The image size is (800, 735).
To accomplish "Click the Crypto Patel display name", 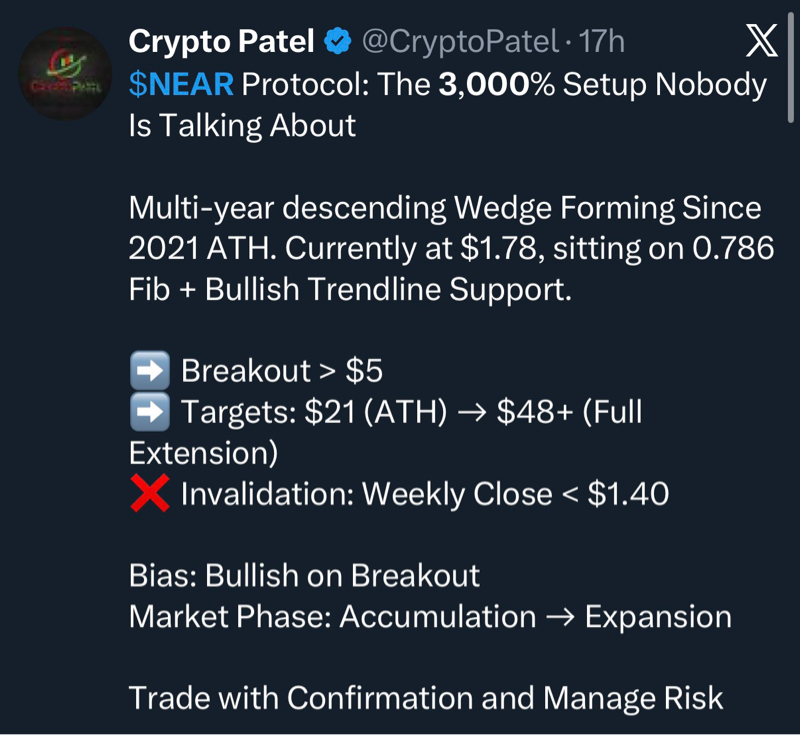I will [222, 42].
